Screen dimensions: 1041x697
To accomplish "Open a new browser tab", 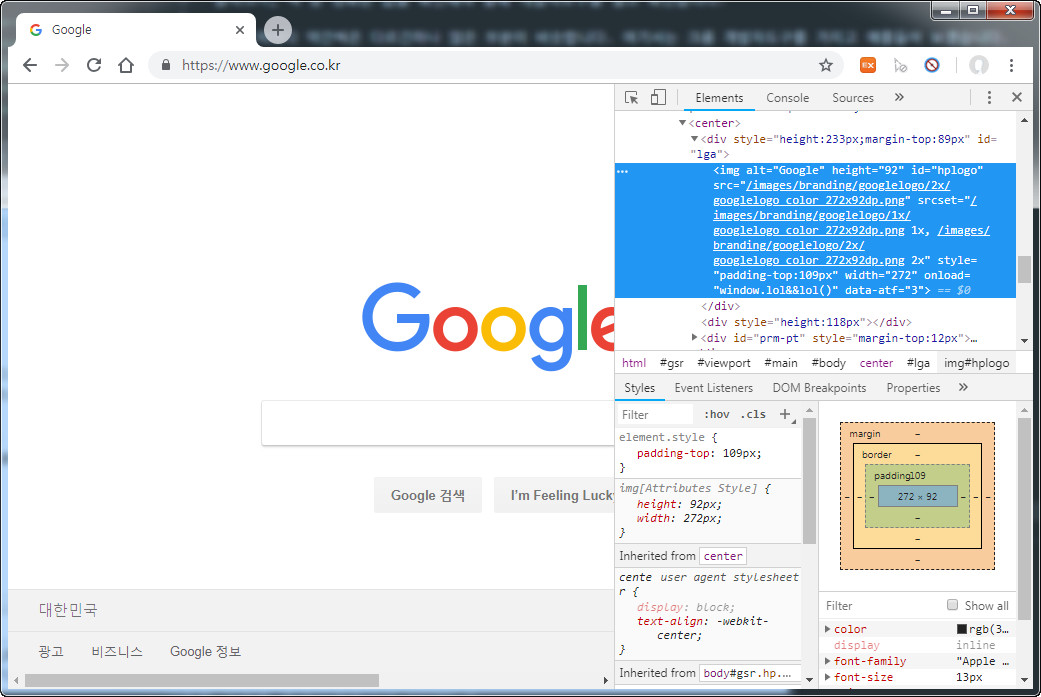I will [x=278, y=30].
